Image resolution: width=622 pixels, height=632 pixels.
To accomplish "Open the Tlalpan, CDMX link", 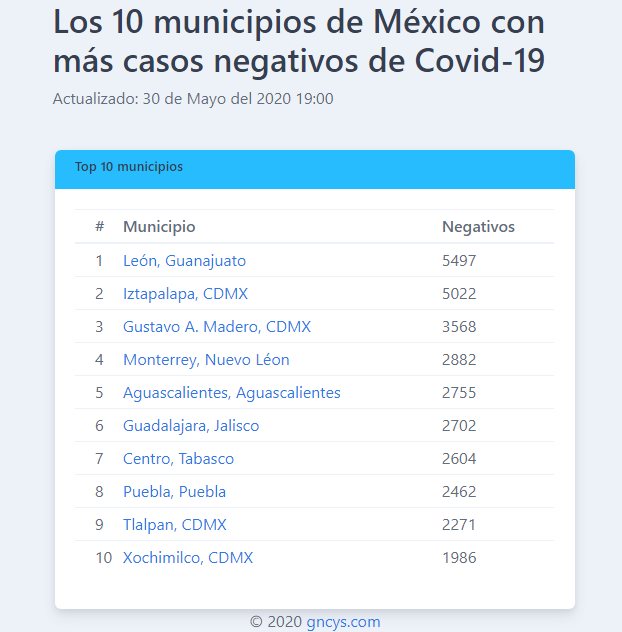I will [x=175, y=525].
